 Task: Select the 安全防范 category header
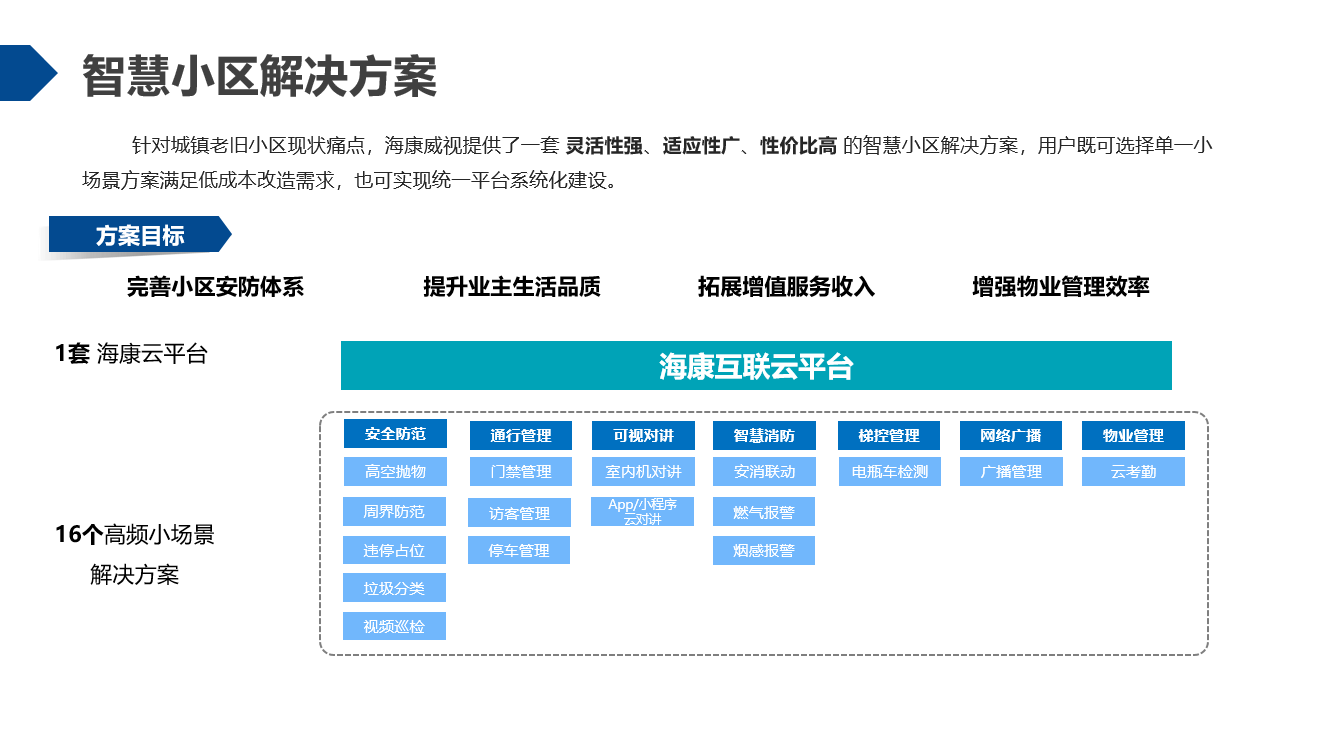click(395, 434)
